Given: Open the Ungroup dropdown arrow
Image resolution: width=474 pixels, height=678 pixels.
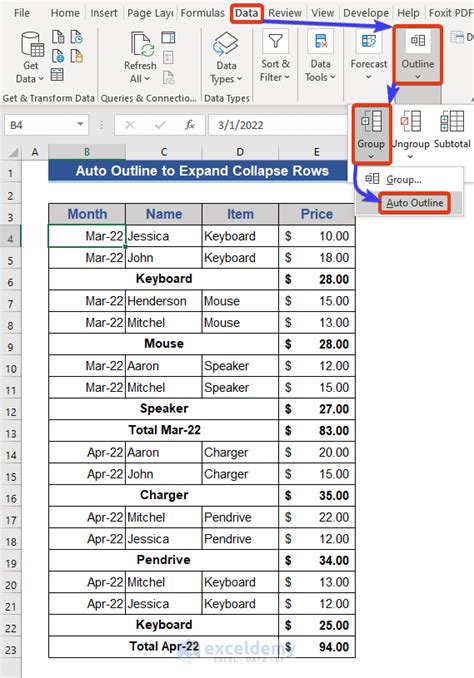Looking at the screenshot, I should tap(410, 157).
